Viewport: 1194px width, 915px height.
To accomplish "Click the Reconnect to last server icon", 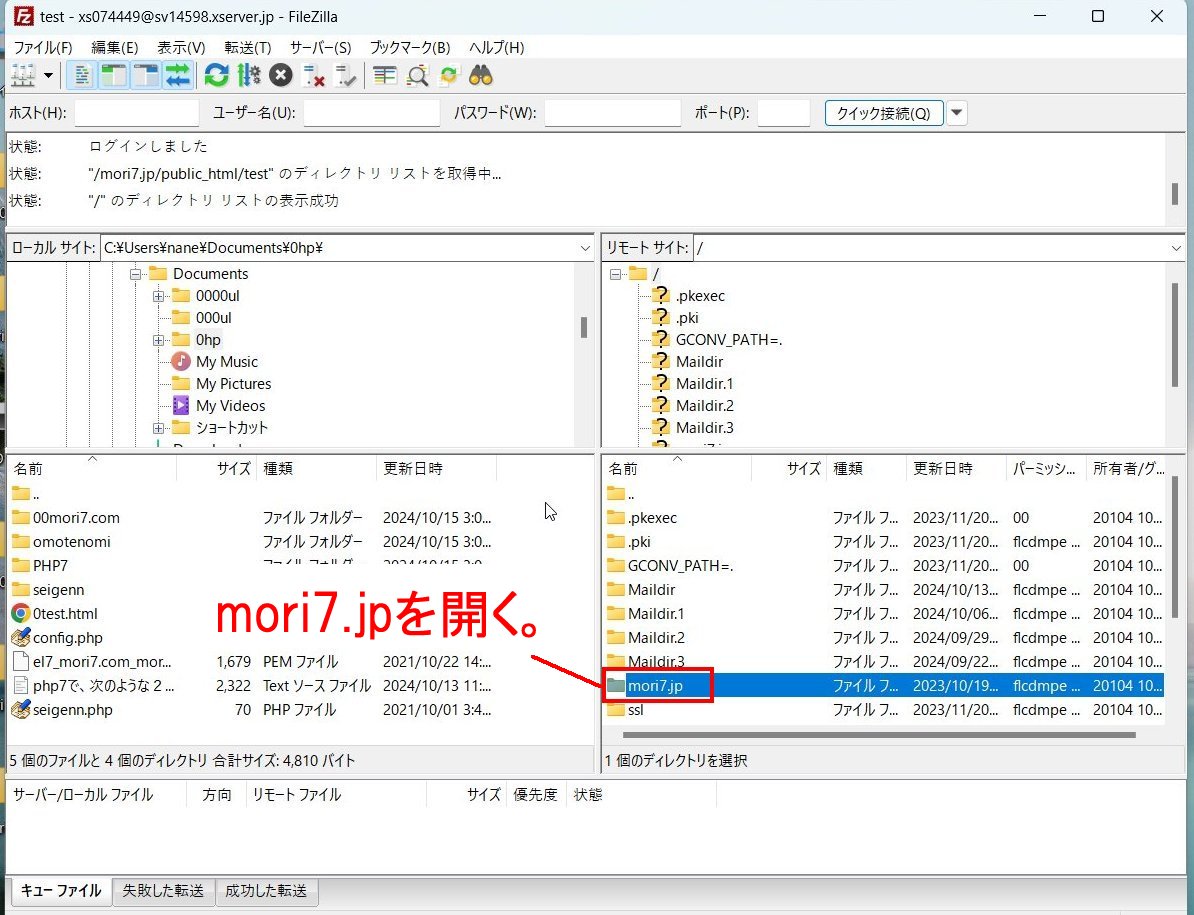I will (346, 75).
